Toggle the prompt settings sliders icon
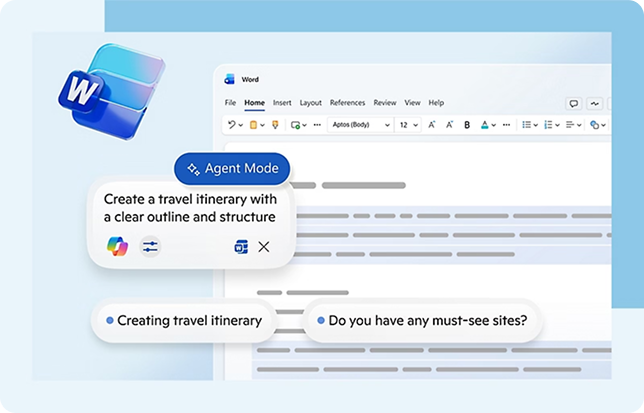Image resolution: width=644 pixels, height=413 pixels. tap(150, 246)
